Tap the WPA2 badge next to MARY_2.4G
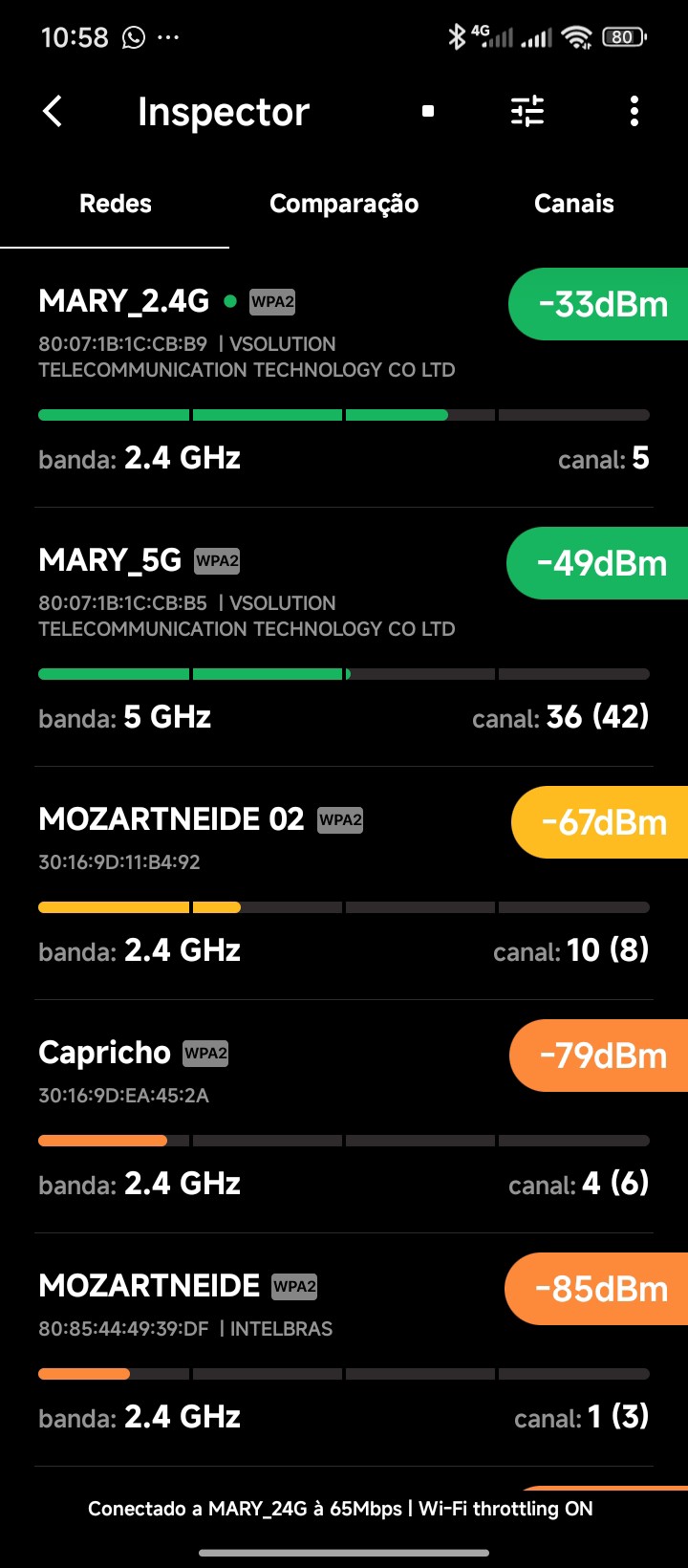 pos(272,302)
